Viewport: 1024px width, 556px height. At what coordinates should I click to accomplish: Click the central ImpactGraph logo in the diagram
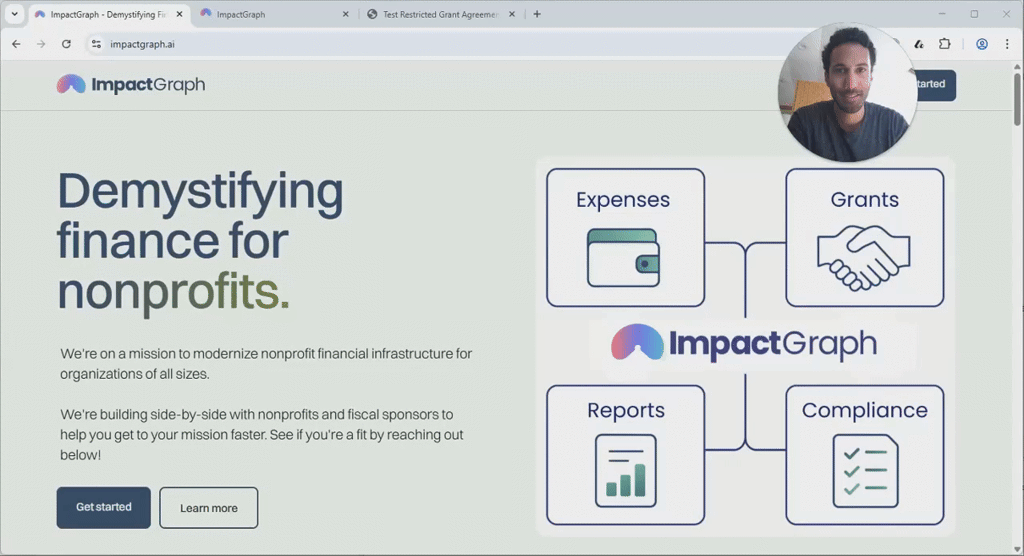[744, 343]
